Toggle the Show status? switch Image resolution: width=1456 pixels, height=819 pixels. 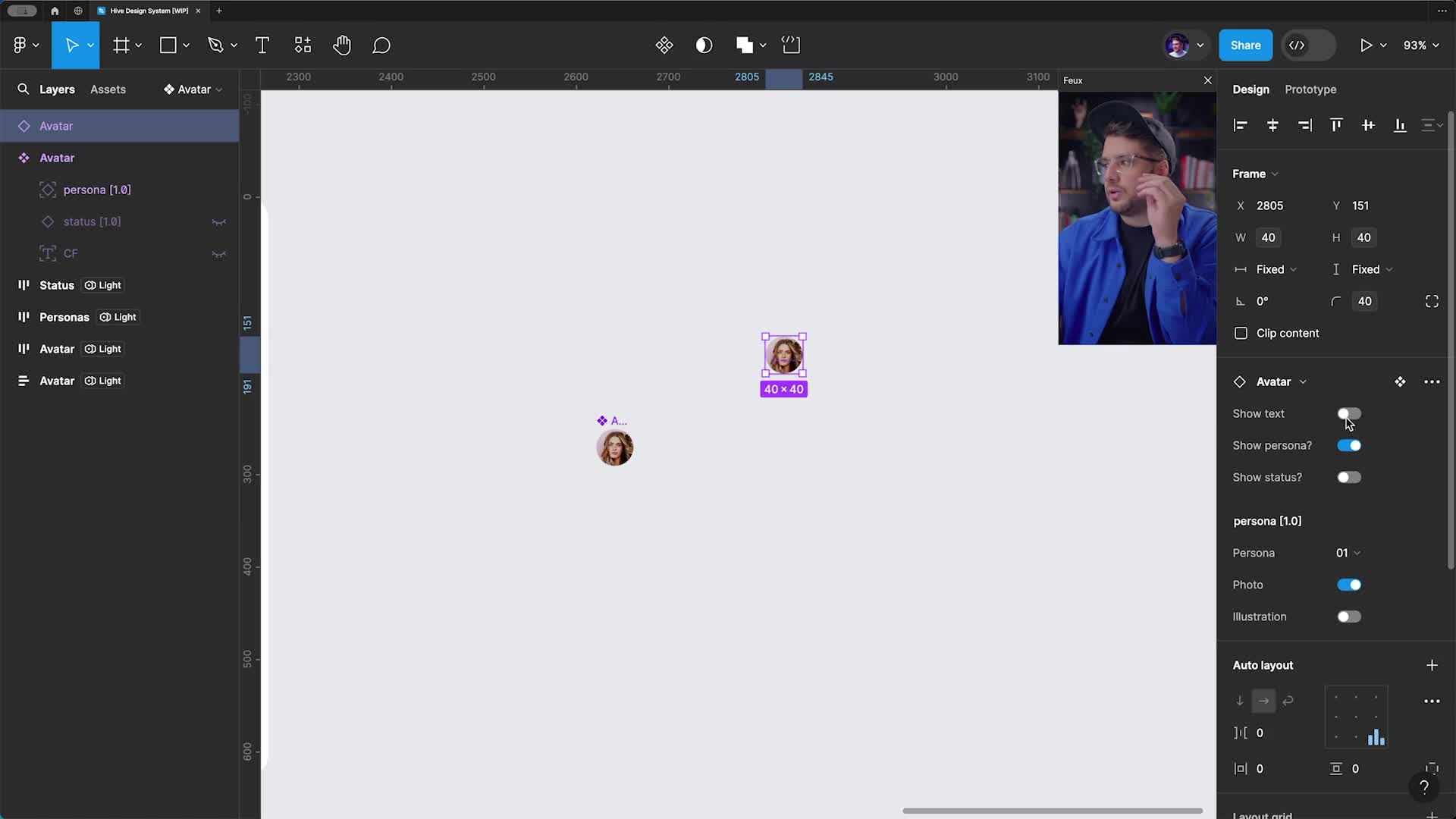1349,477
